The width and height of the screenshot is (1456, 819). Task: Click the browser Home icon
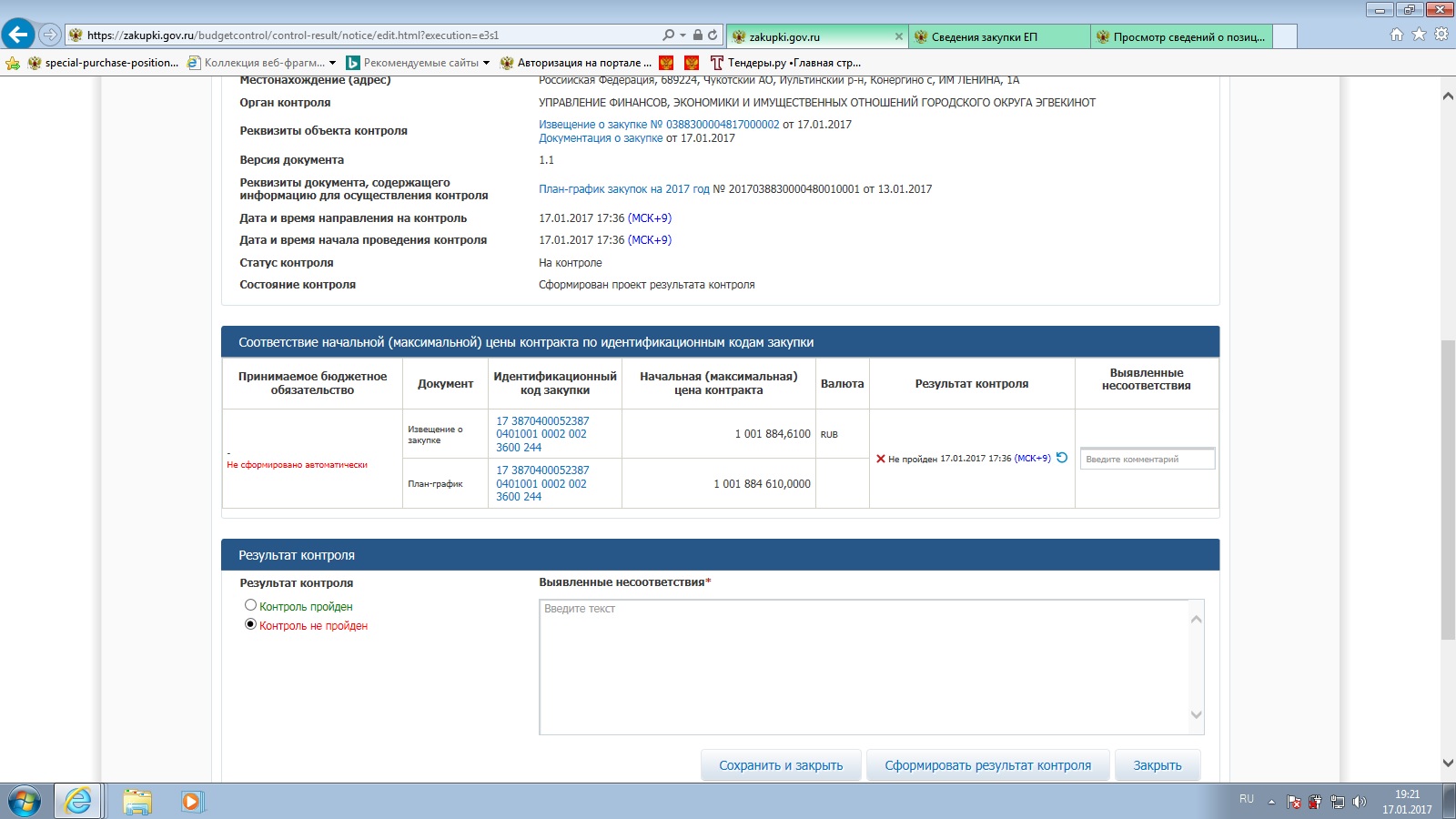click(1397, 35)
